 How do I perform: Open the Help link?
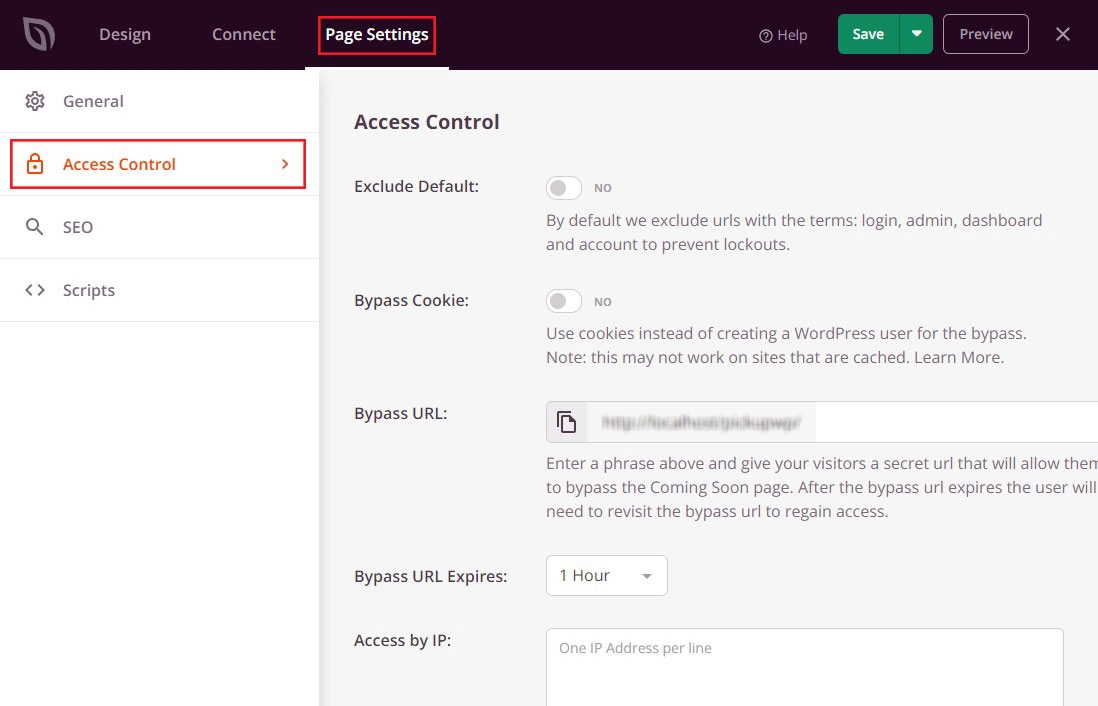783,35
